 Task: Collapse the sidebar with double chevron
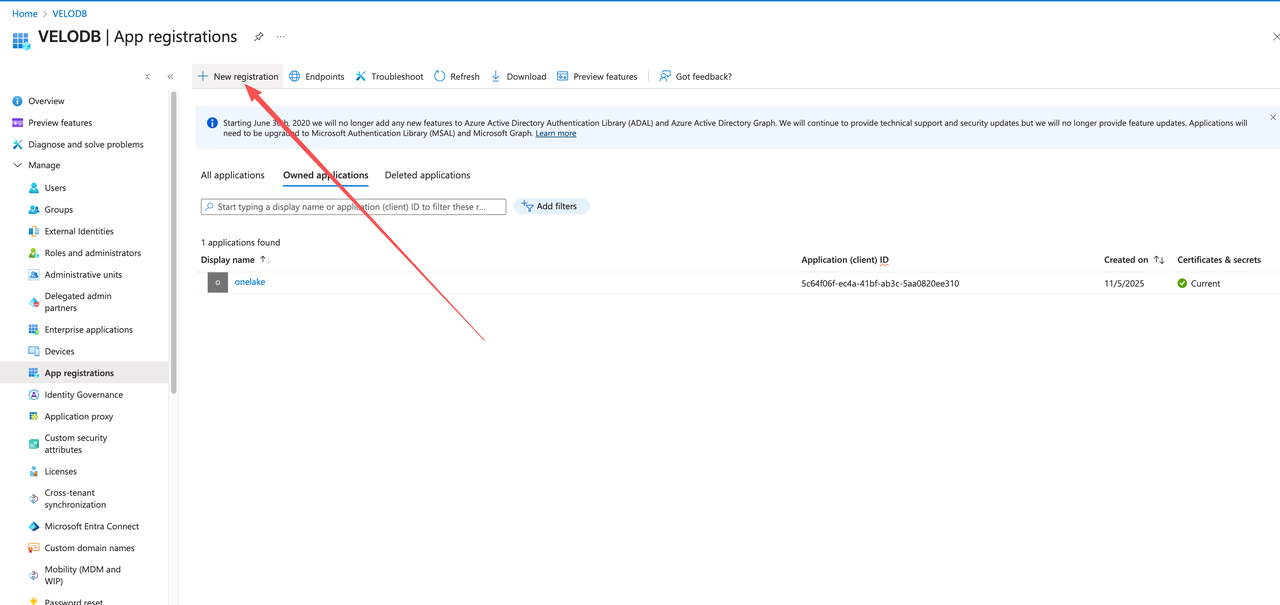[170, 76]
